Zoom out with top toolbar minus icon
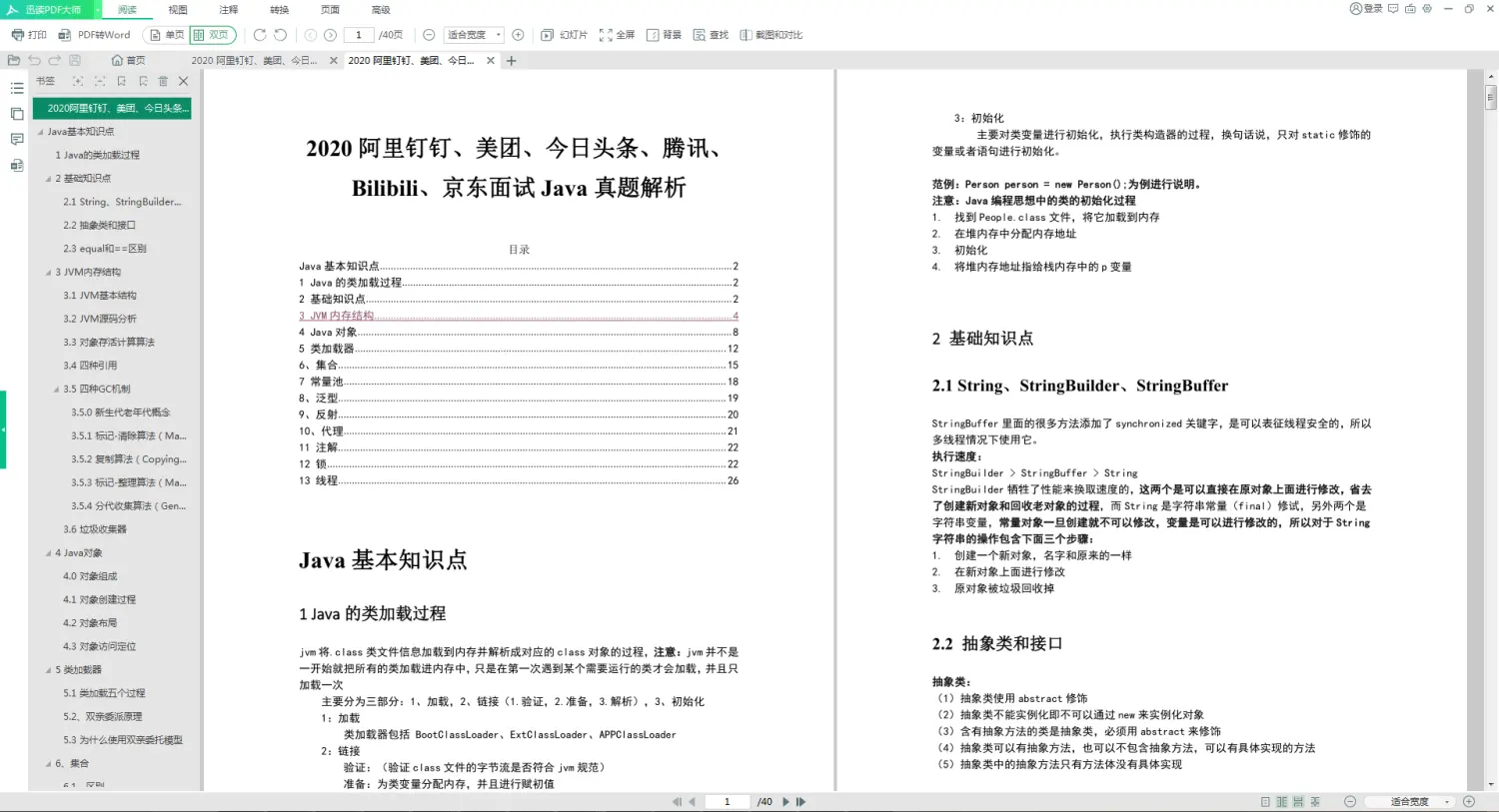The image size is (1499, 812). [429, 35]
